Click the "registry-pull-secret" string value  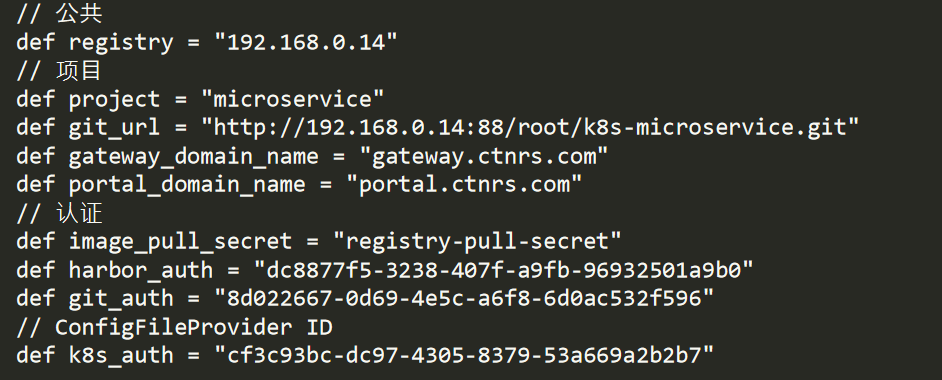point(477,242)
